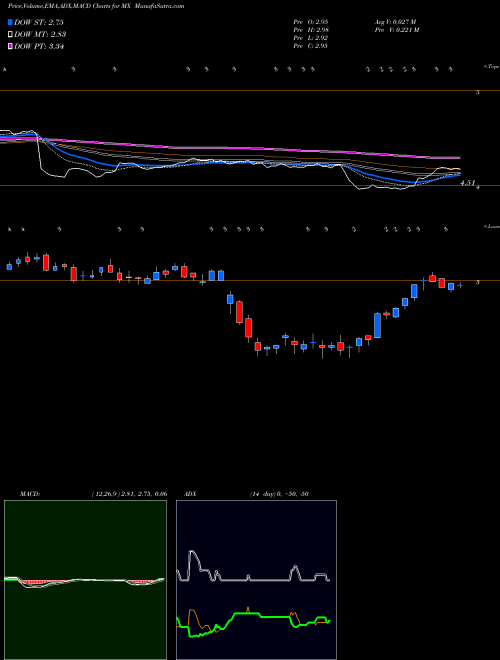Click the 'Pre C: 2.93' value
The width and height of the screenshot is (500, 660).
(311, 46)
